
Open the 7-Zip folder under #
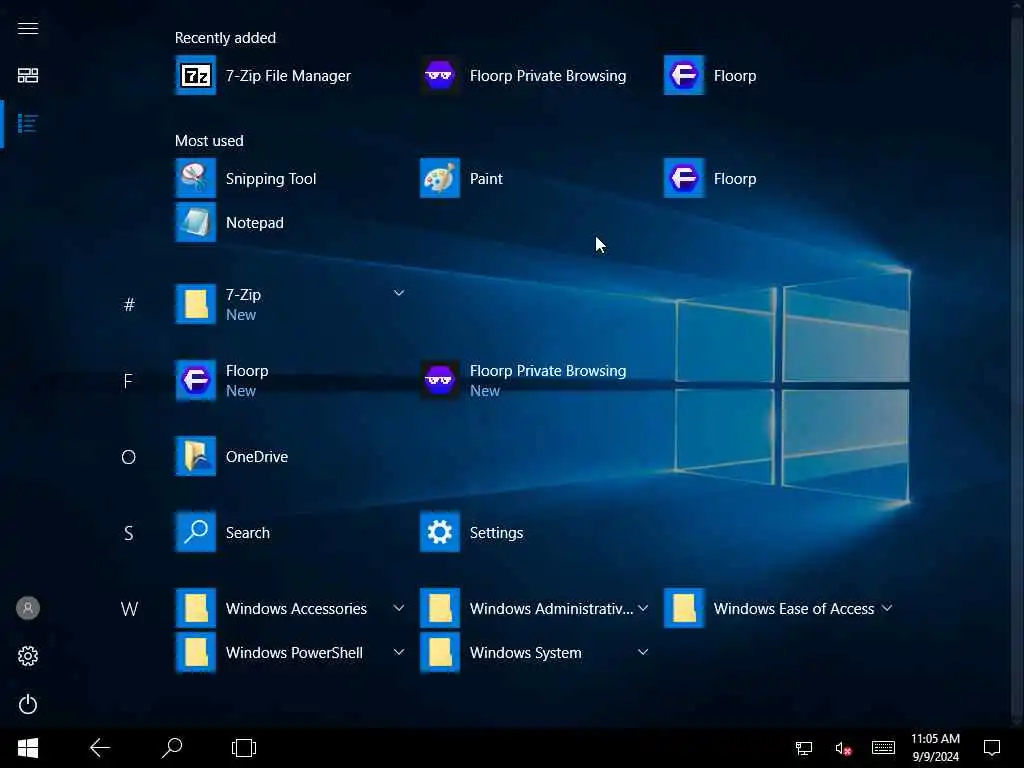point(291,304)
